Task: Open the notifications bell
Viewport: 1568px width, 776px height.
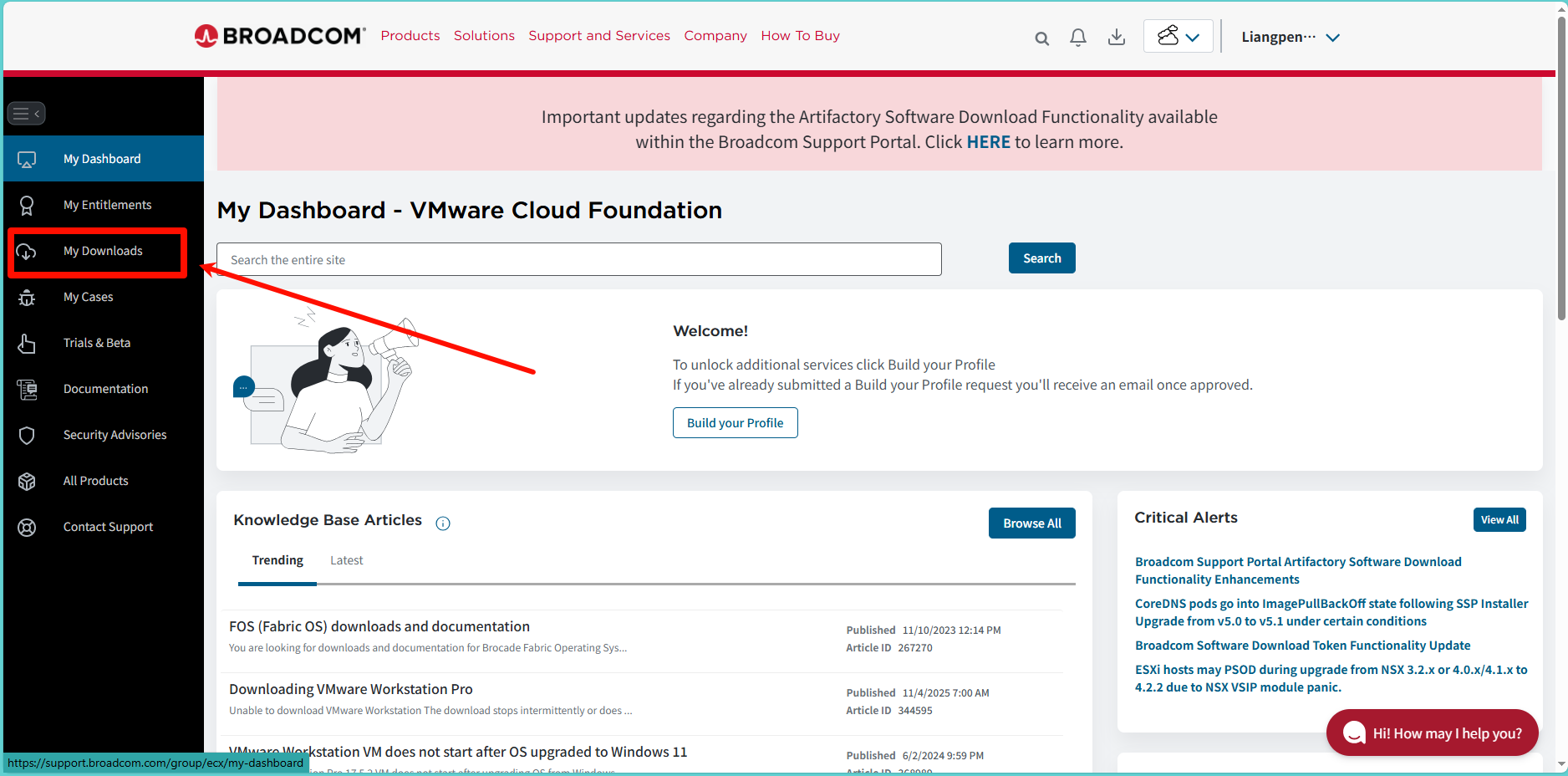Action: pyautogui.click(x=1078, y=38)
